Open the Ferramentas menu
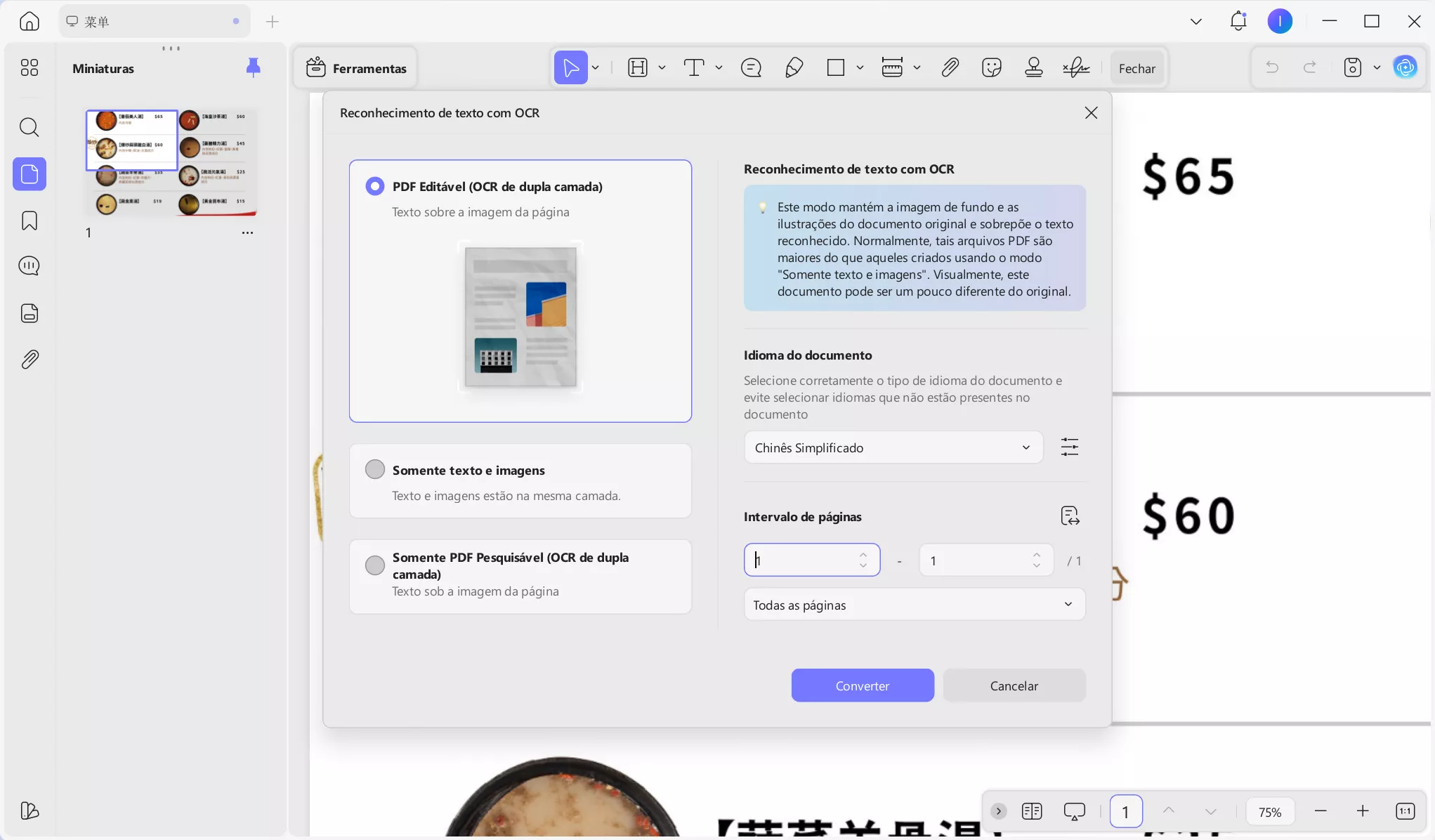 (356, 68)
